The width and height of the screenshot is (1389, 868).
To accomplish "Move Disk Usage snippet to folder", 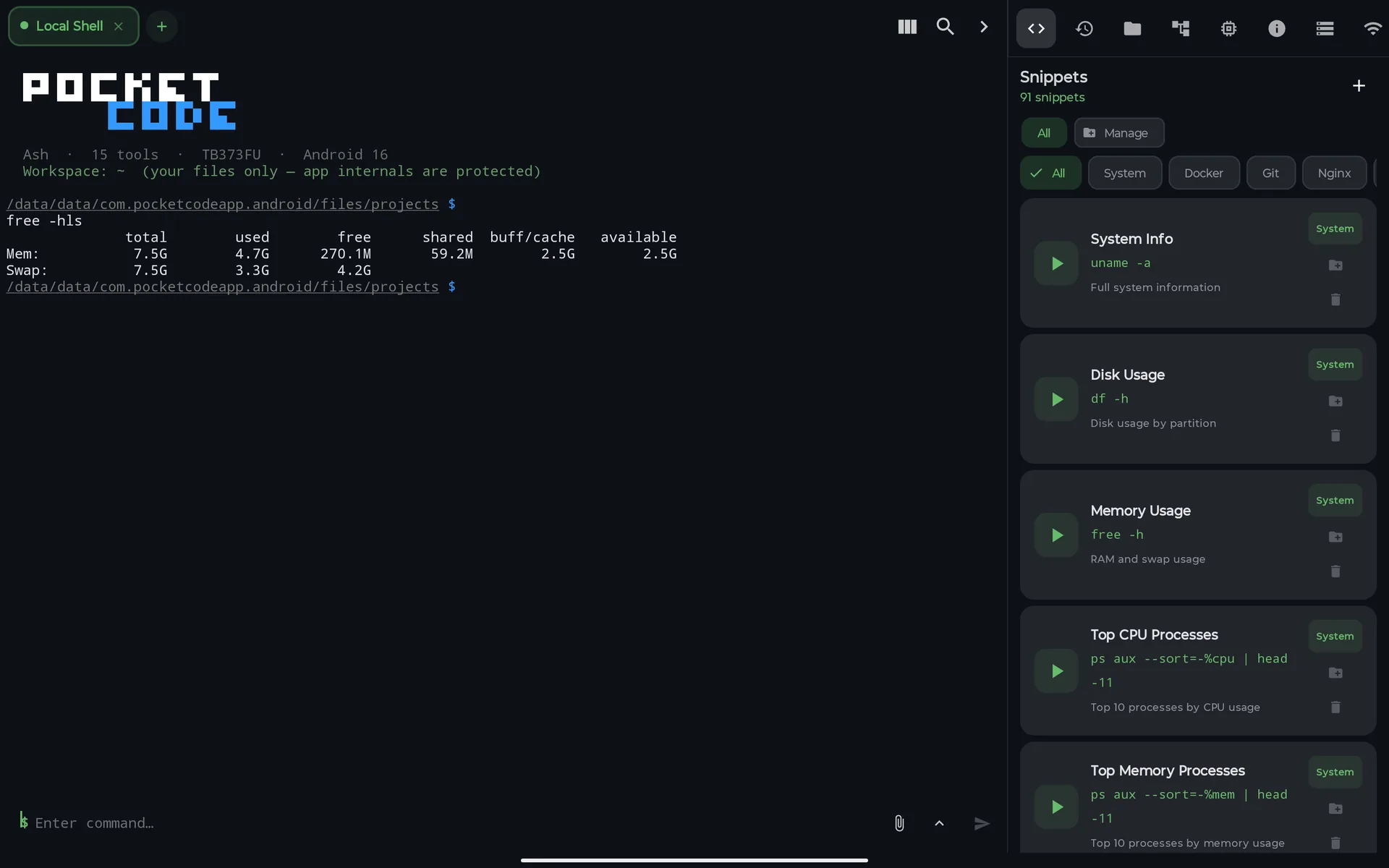I will (1335, 401).
